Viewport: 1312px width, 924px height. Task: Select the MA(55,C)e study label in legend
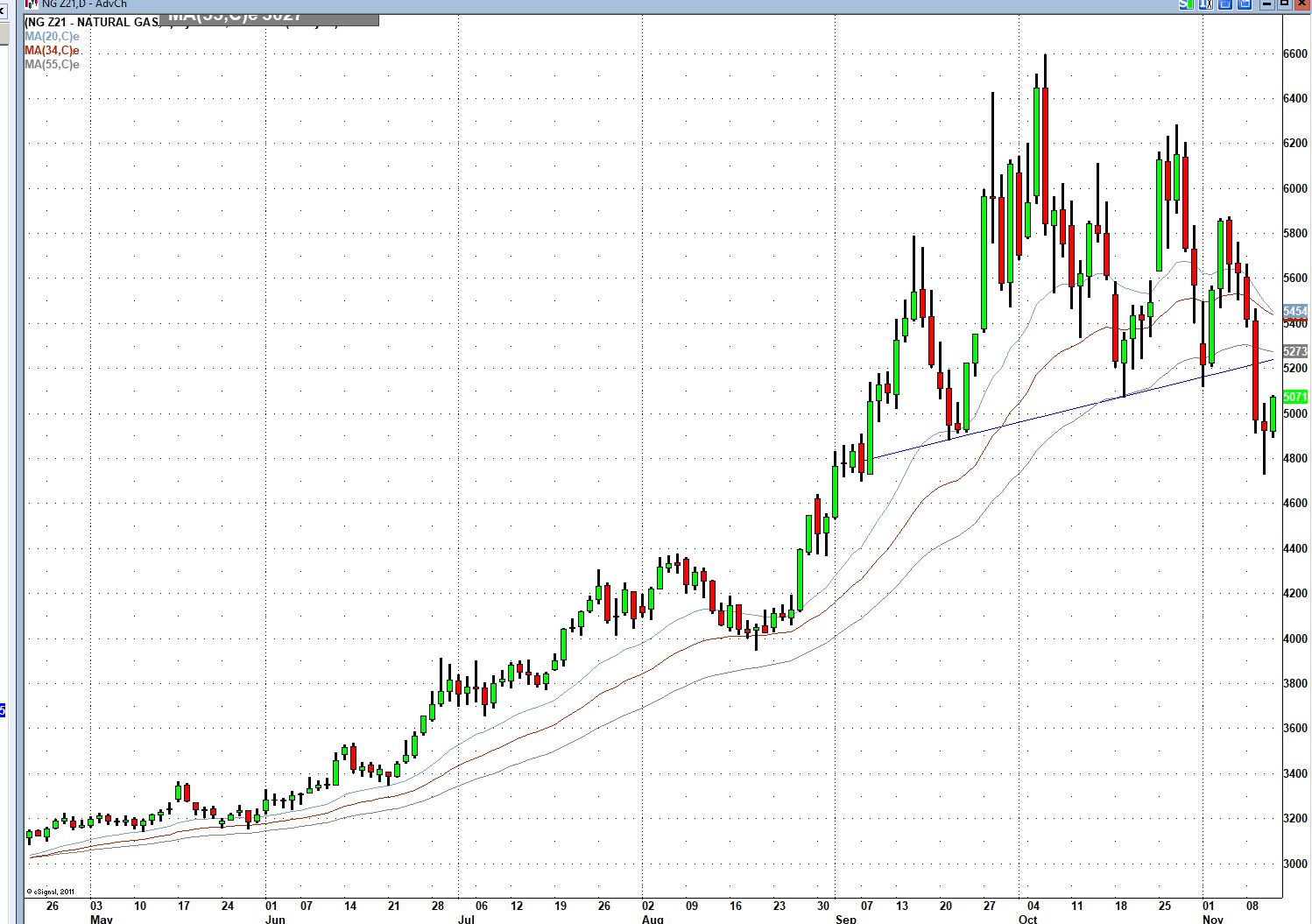(52, 65)
